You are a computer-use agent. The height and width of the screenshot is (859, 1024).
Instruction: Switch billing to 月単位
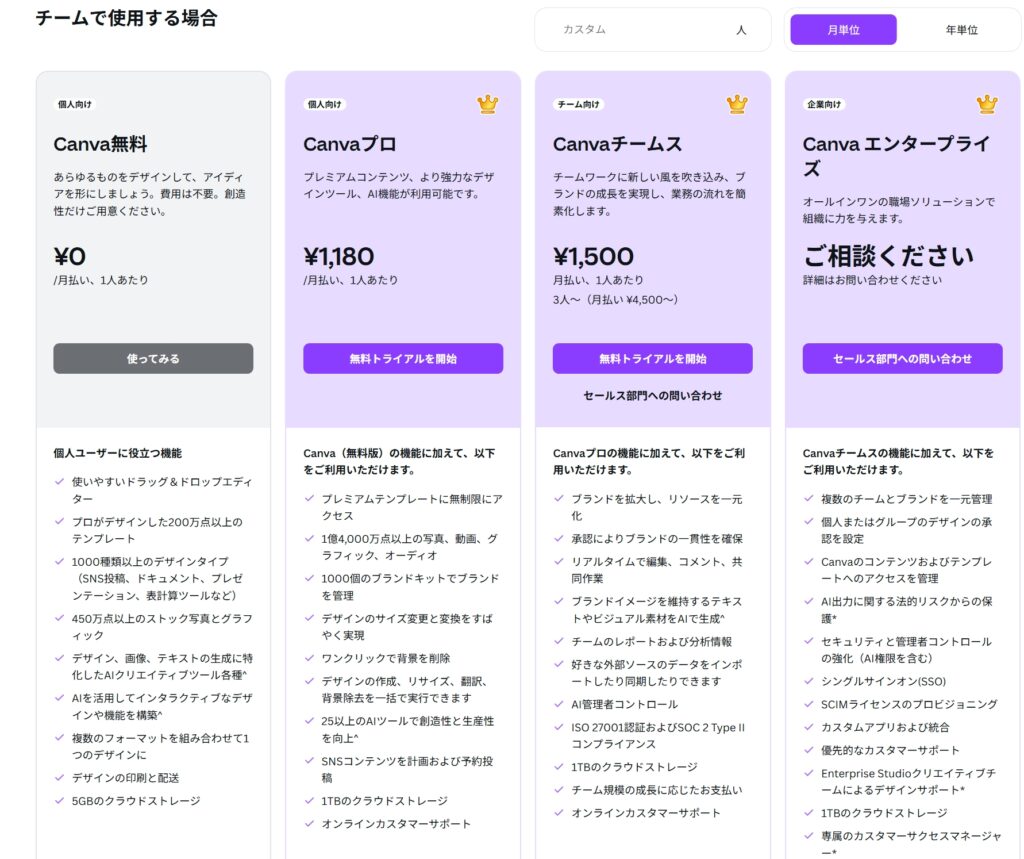click(843, 30)
